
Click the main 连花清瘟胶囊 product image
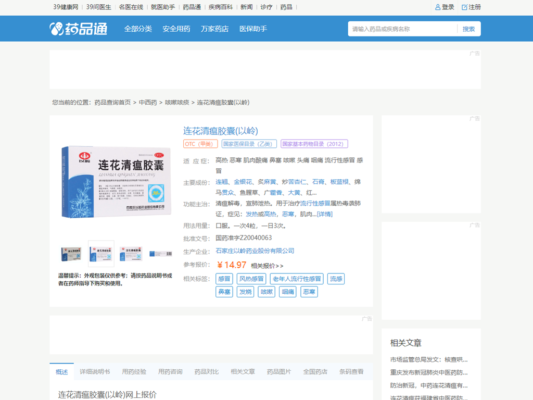(x=116, y=182)
